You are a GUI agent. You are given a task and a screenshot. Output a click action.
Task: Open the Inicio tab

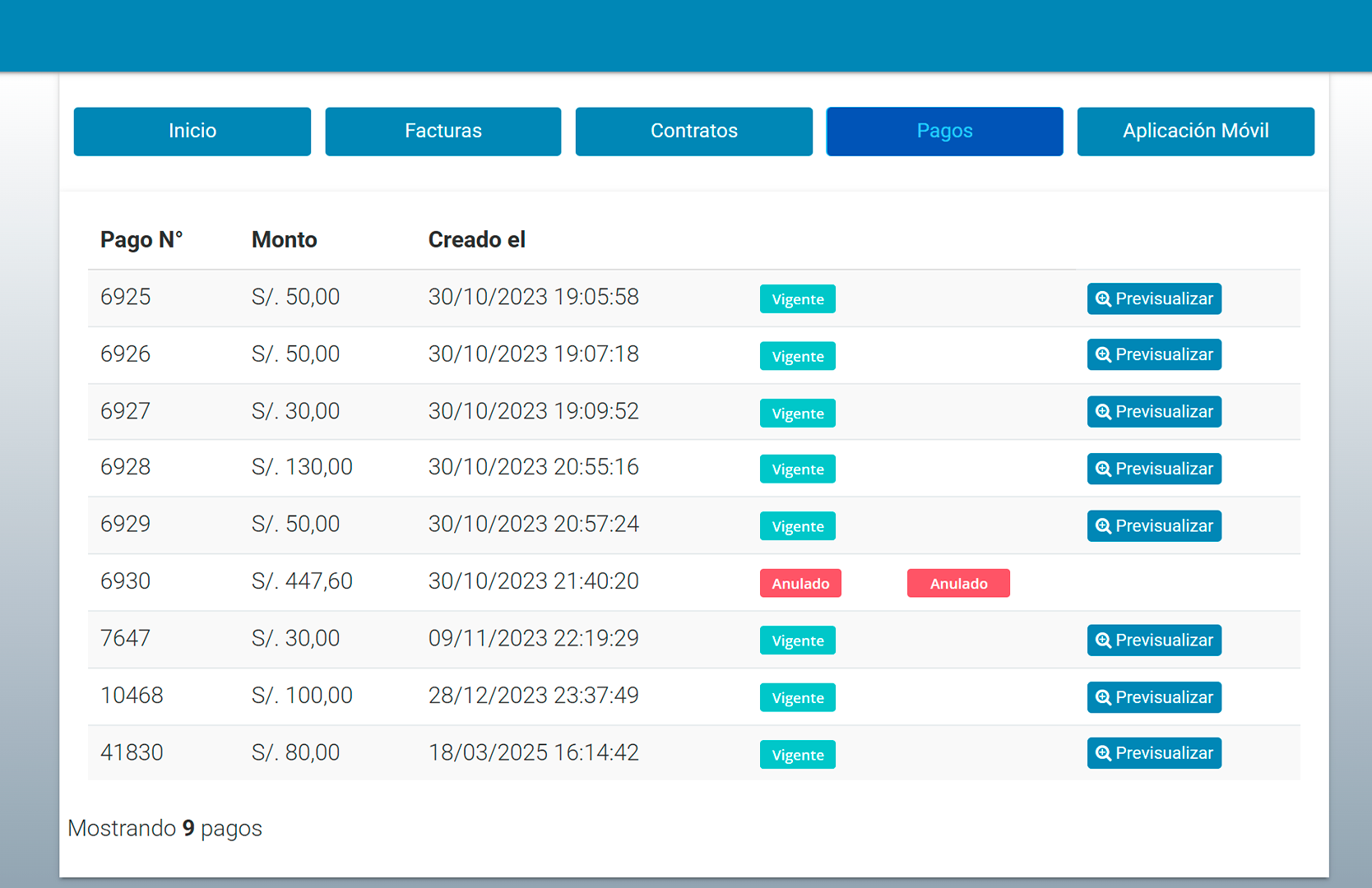click(x=192, y=132)
